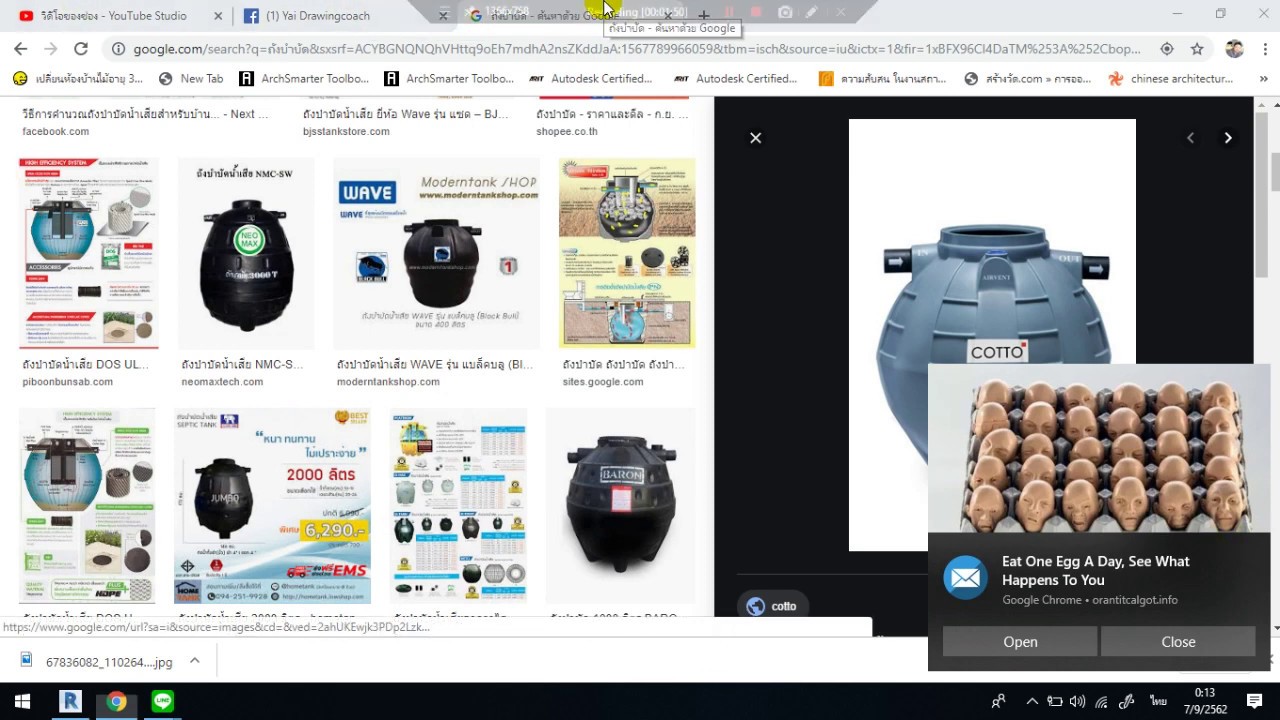Screen dimensions: 1280x720
Task: Click the pen workspace tray icon
Action: (1127, 701)
